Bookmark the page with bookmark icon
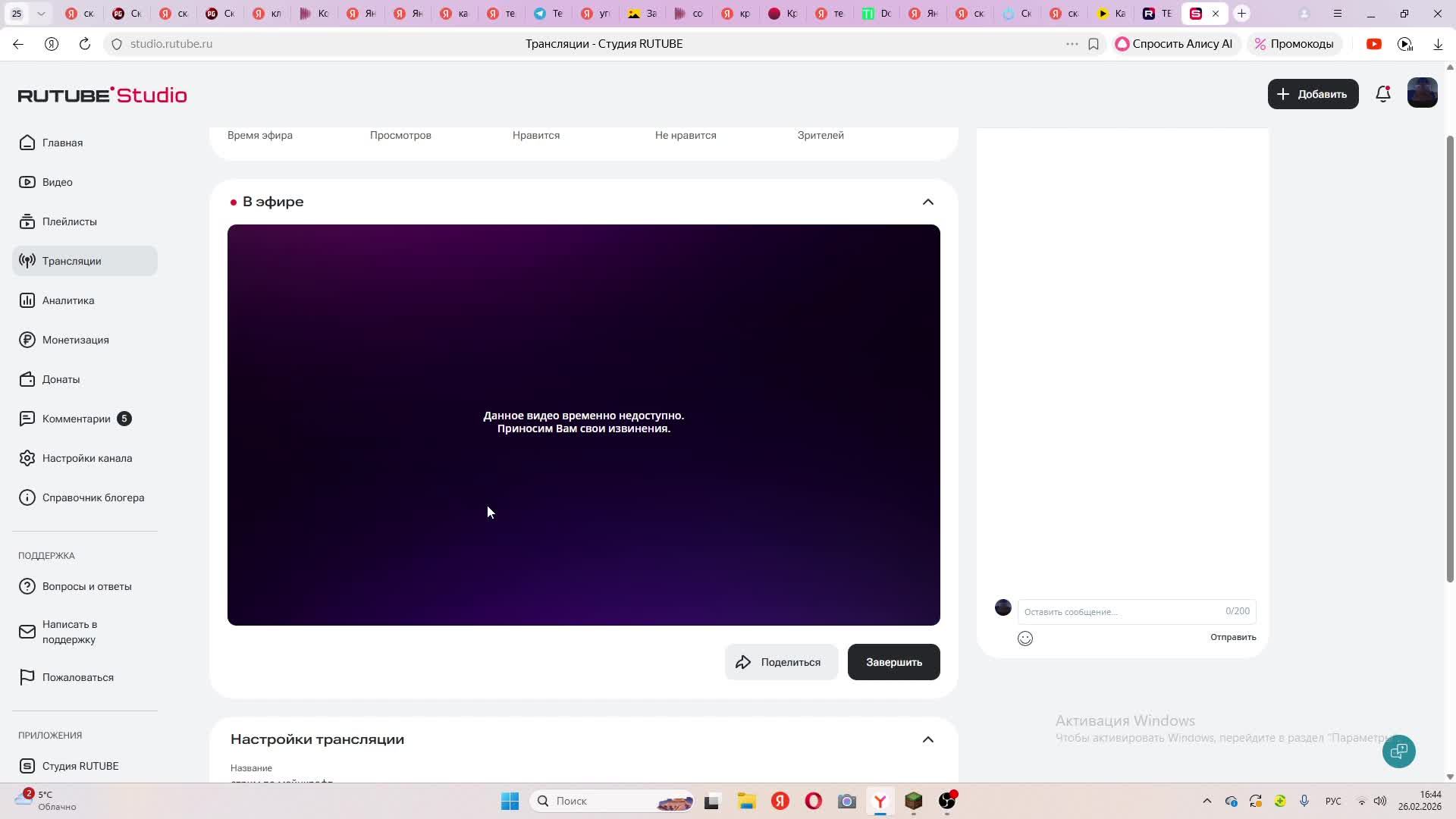The image size is (1456, 819). (1094, 44)
